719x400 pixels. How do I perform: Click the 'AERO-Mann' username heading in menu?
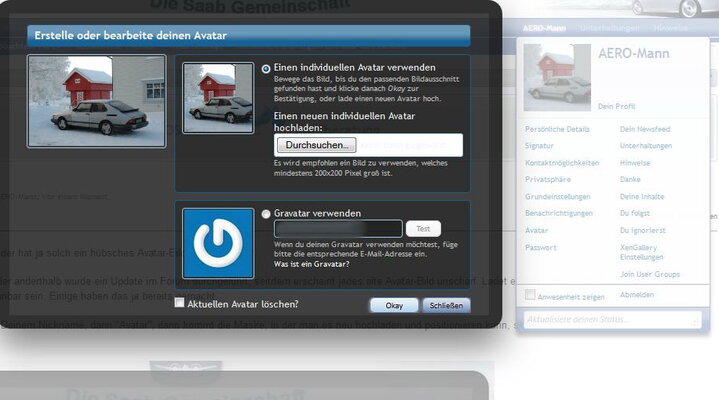coord(633,54)
